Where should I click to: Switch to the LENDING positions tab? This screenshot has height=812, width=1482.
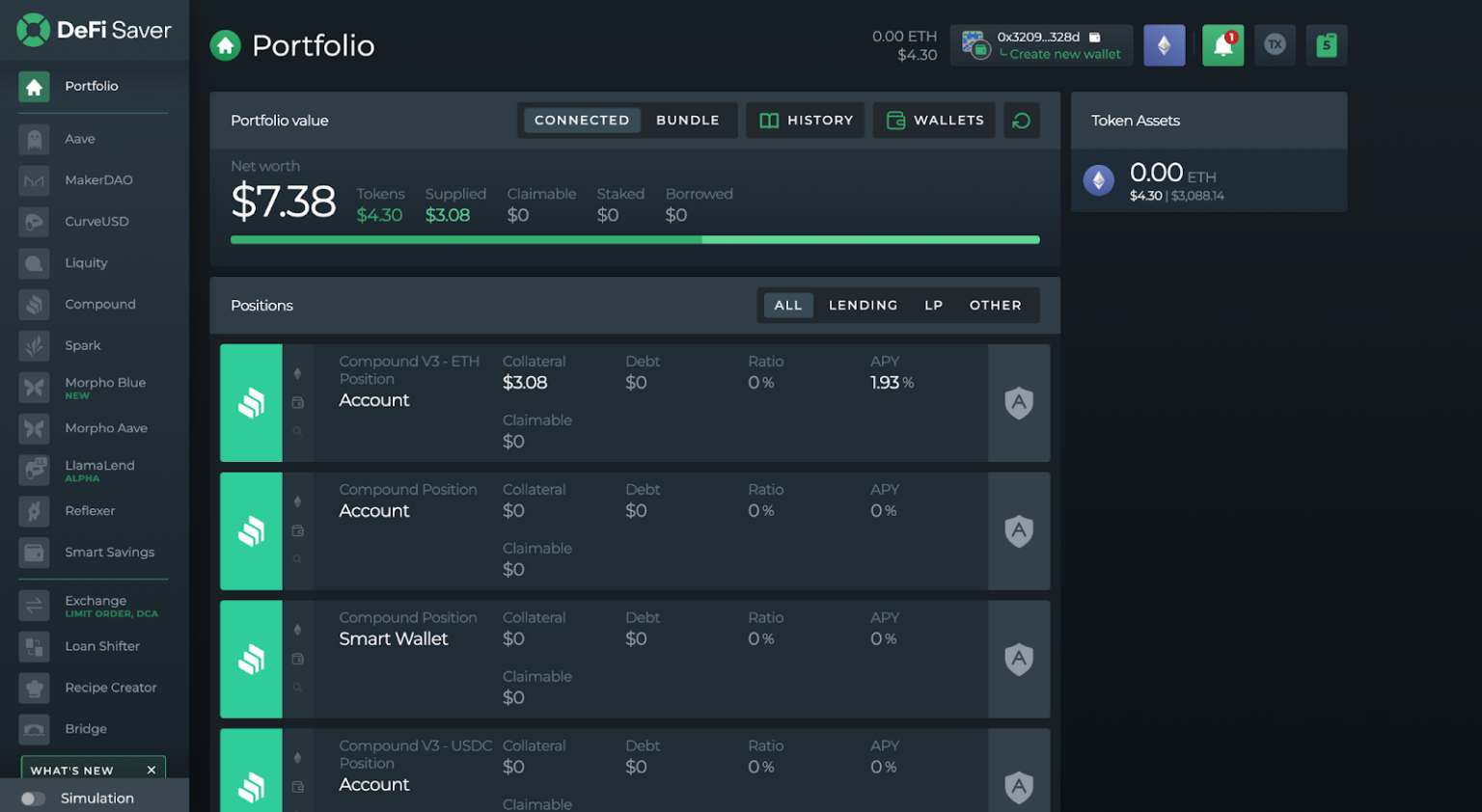pyautogui.click(x=863, y=305)
